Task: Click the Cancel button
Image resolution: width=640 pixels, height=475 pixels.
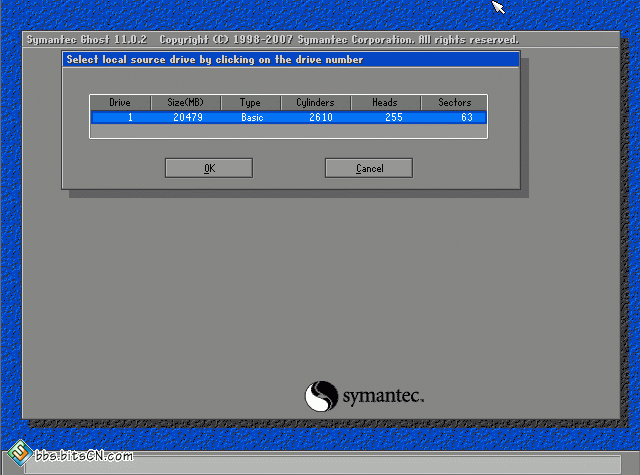Action: pos(369,168)
